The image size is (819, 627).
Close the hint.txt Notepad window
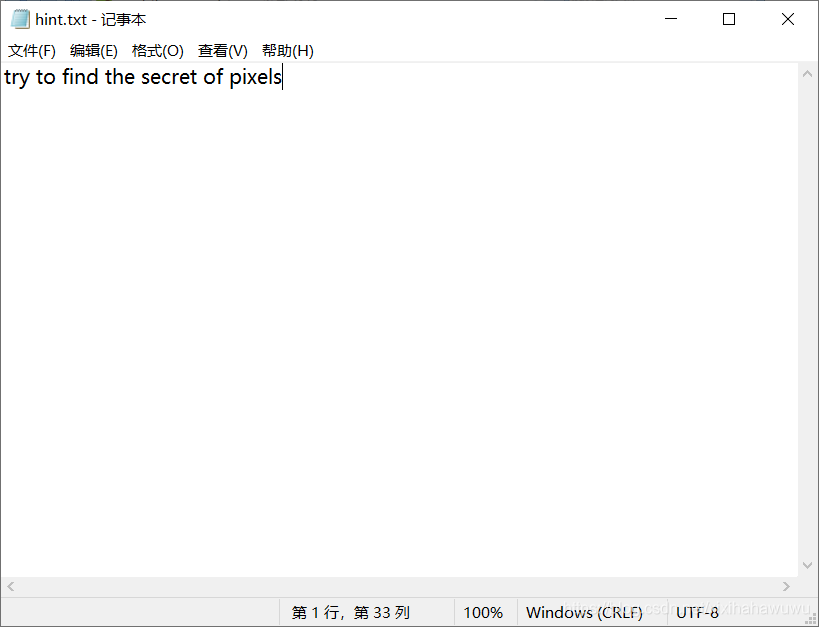788,19
